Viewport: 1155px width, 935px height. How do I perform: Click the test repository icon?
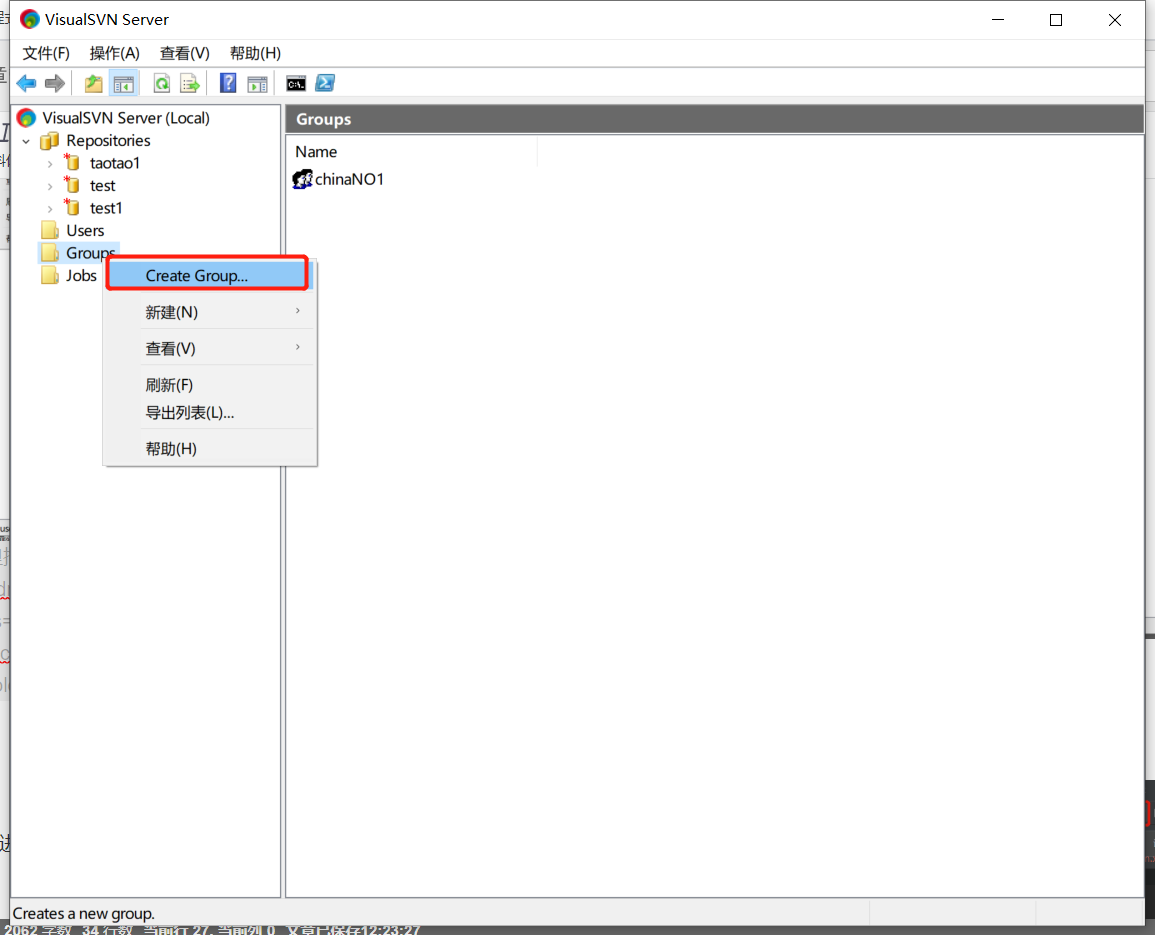[71, 185]
